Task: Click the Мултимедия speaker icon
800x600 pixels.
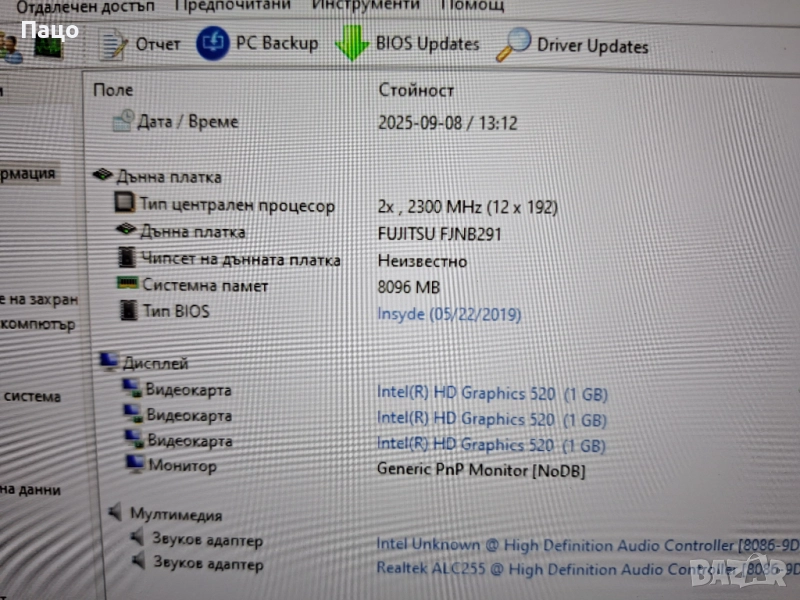Action: click(x=115, y=514)
